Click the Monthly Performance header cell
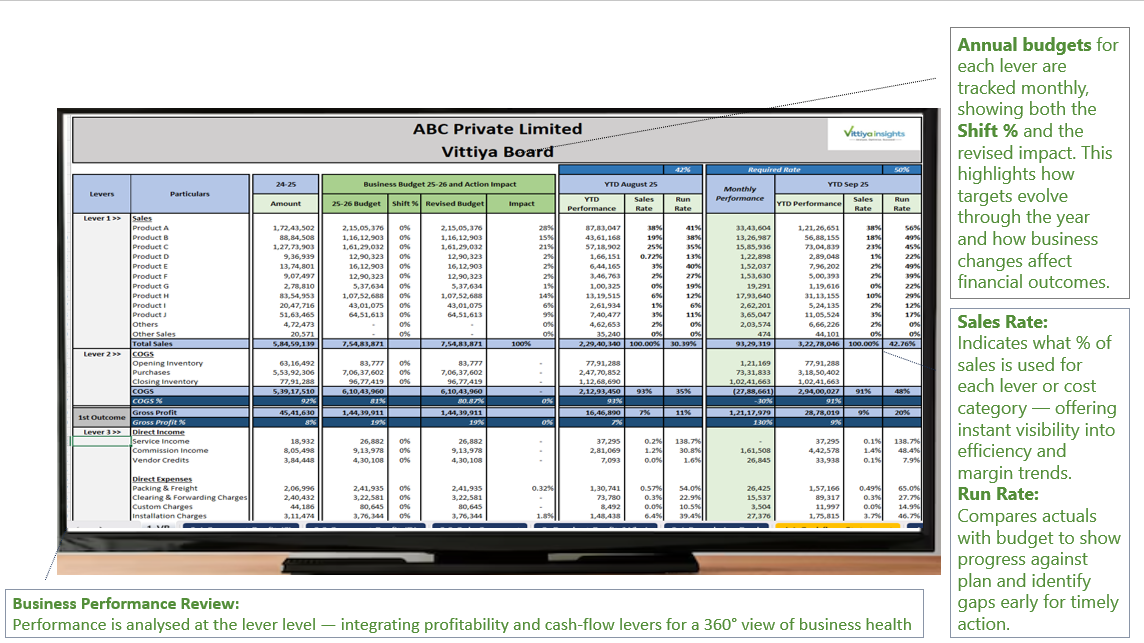 (739, 194)
